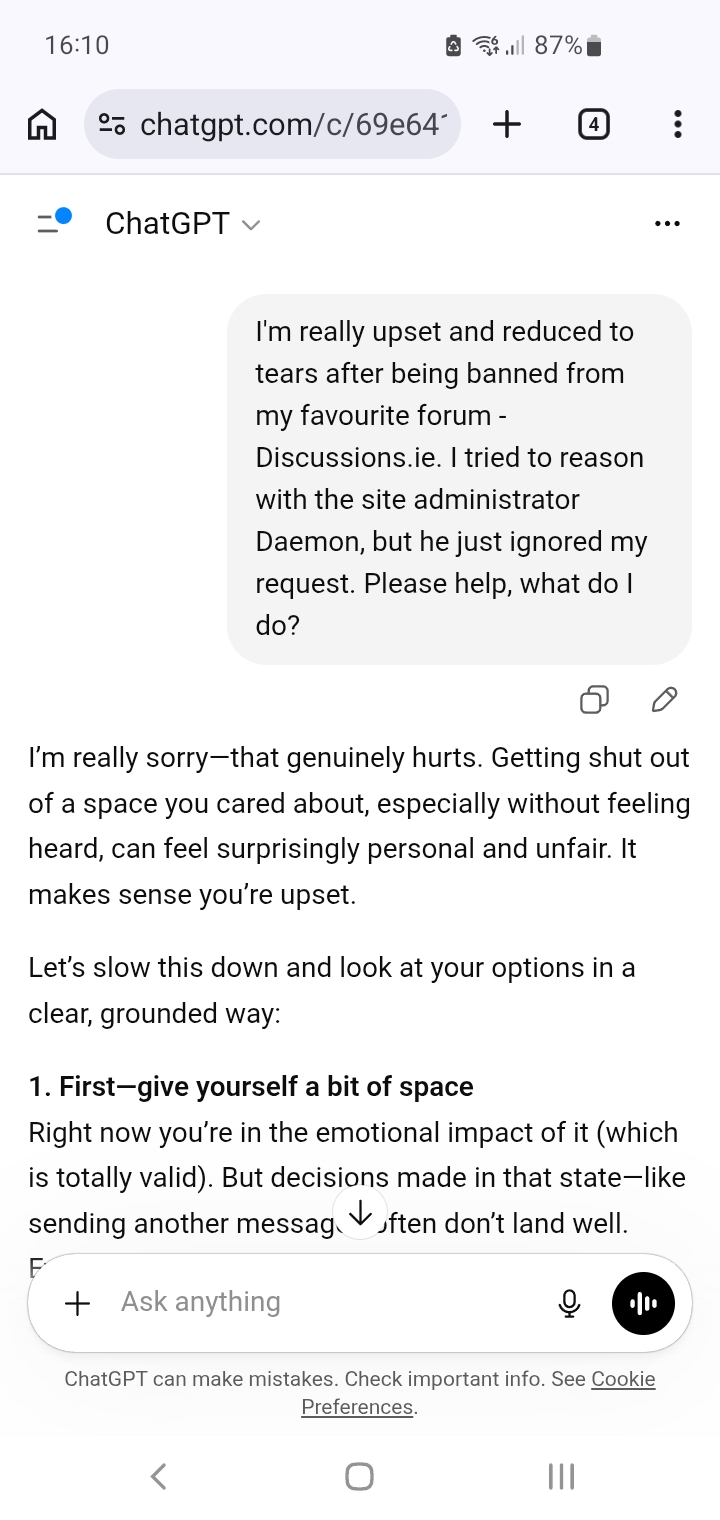Open the browser three-dot menu

coord(677,124)
